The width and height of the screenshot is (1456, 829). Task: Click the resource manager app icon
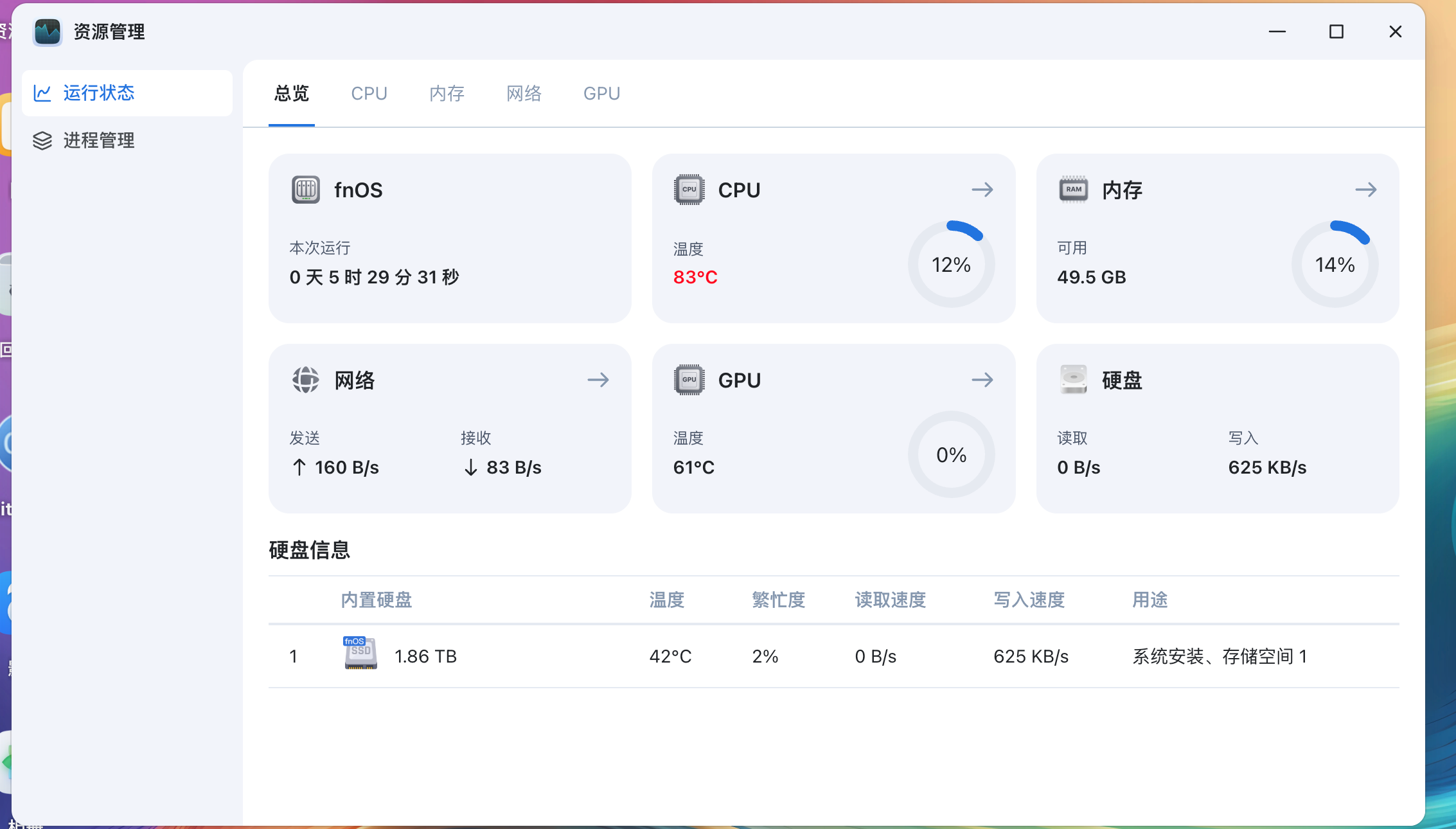[48, 31]
